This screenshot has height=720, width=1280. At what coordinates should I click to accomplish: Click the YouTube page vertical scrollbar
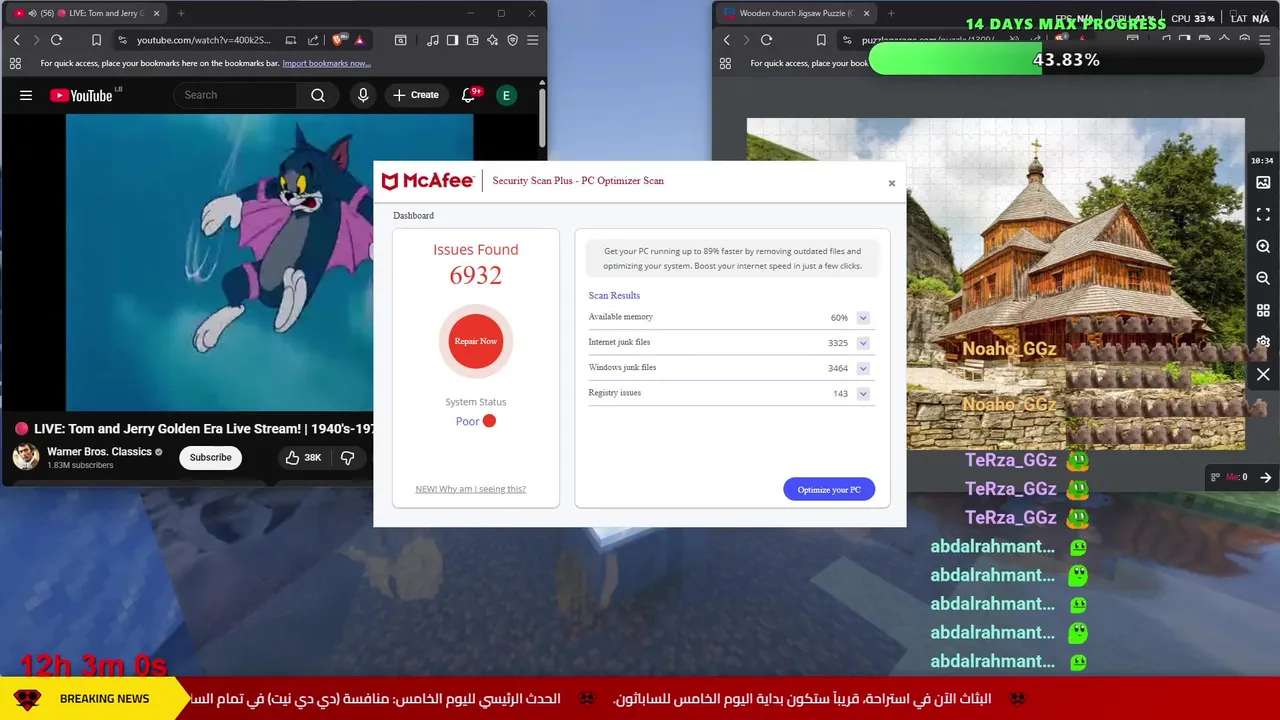point(542,118)
